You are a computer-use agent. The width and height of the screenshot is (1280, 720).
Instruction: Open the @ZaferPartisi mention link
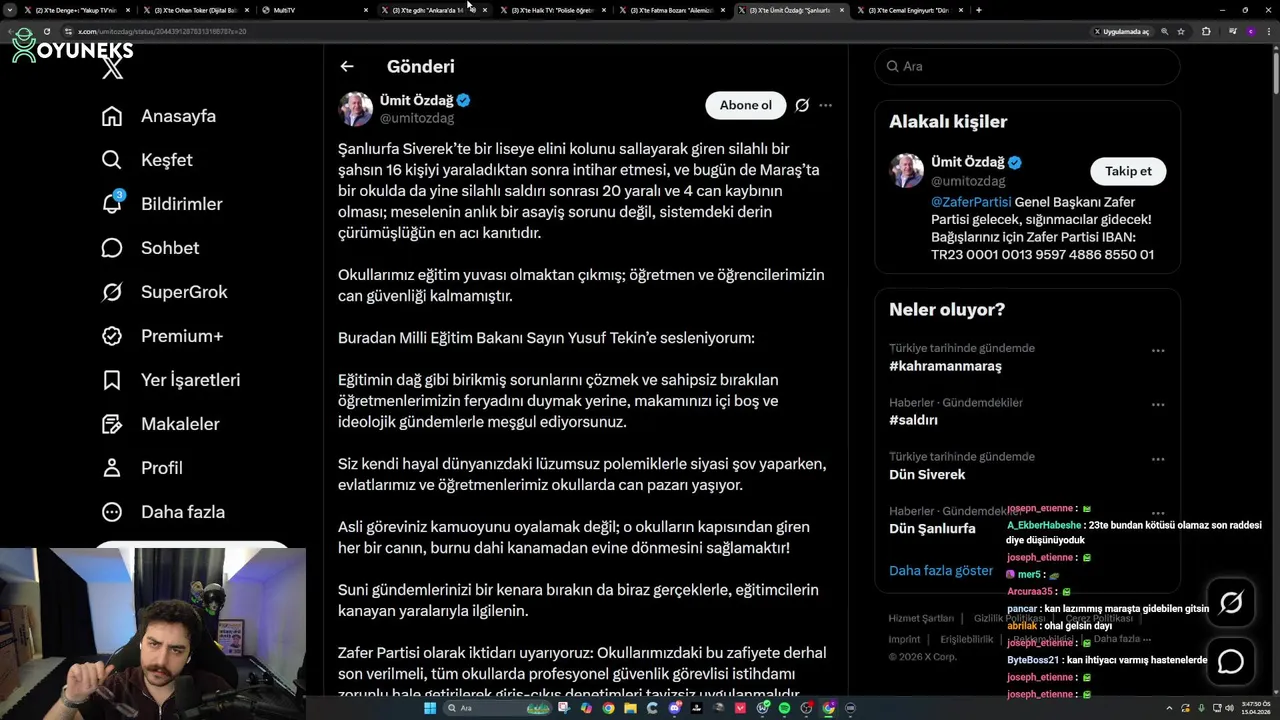click(x=971, y=202)
